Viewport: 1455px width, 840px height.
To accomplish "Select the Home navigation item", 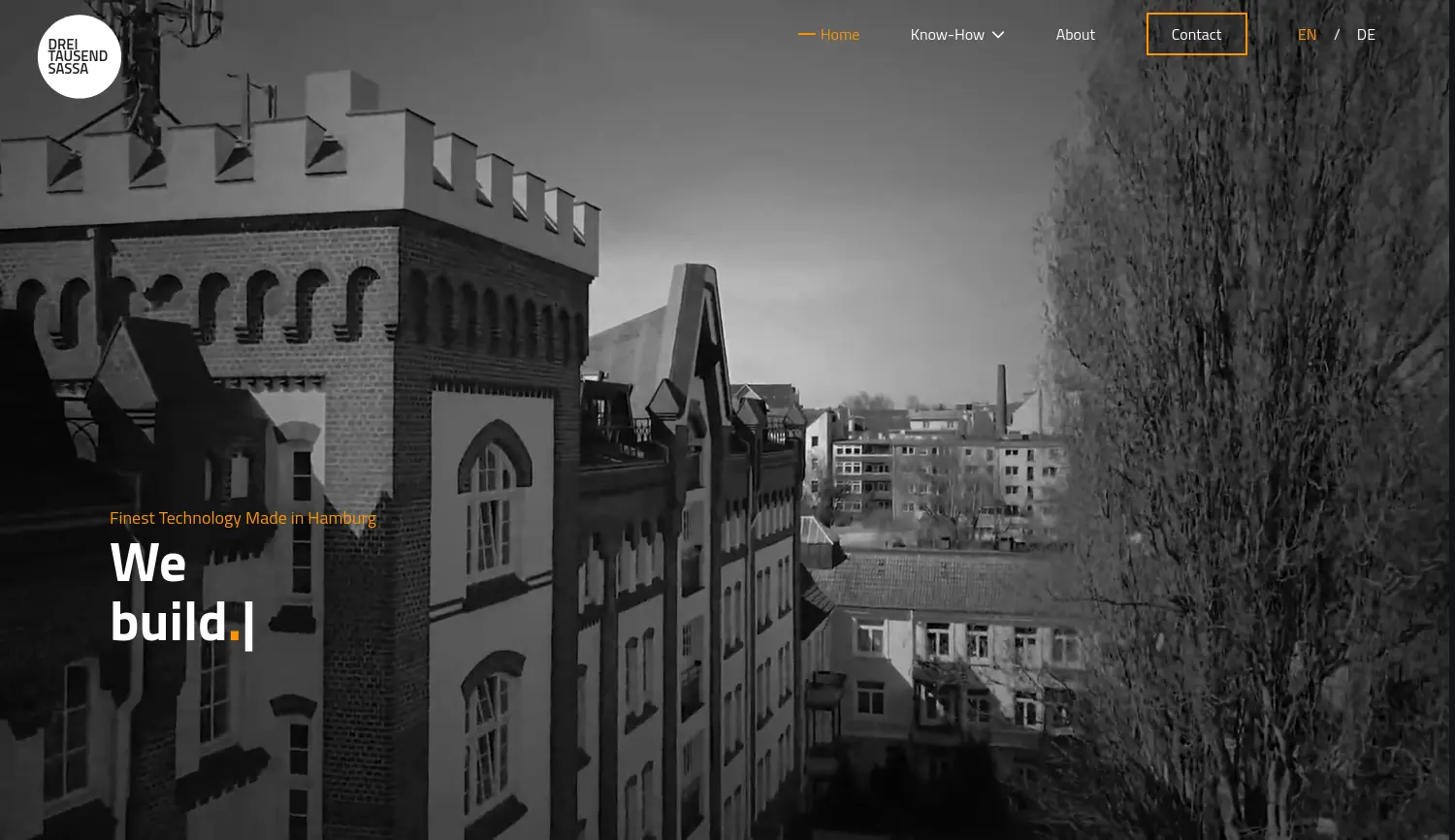I will pos(839,34).
